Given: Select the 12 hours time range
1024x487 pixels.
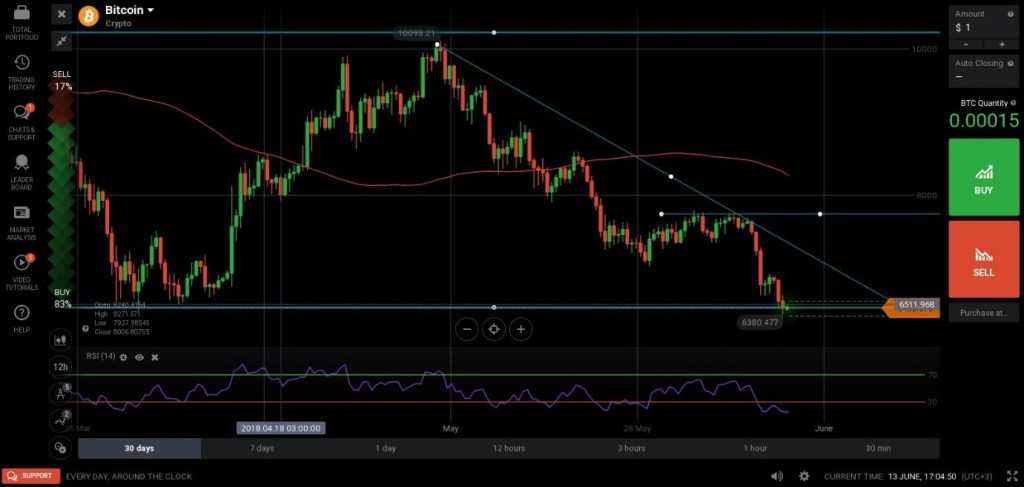Looking at the screenshot, I should point(509,448).
